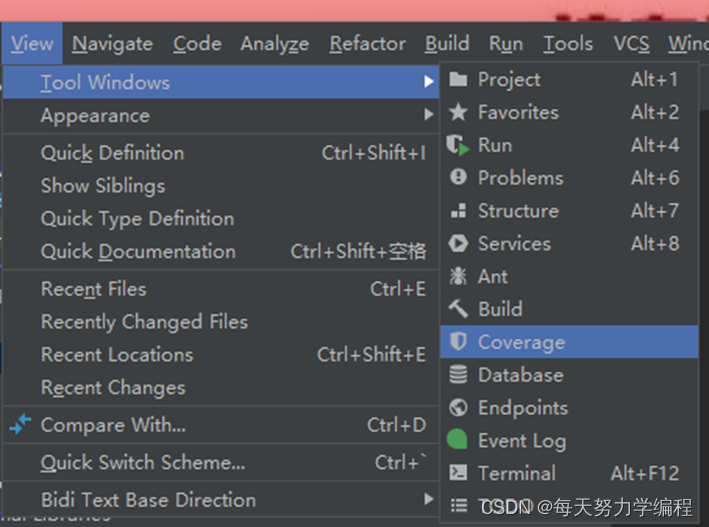This screenshot has width=709, height=527.
Task: Click the Ant bug icon
Action: [458, 276]
